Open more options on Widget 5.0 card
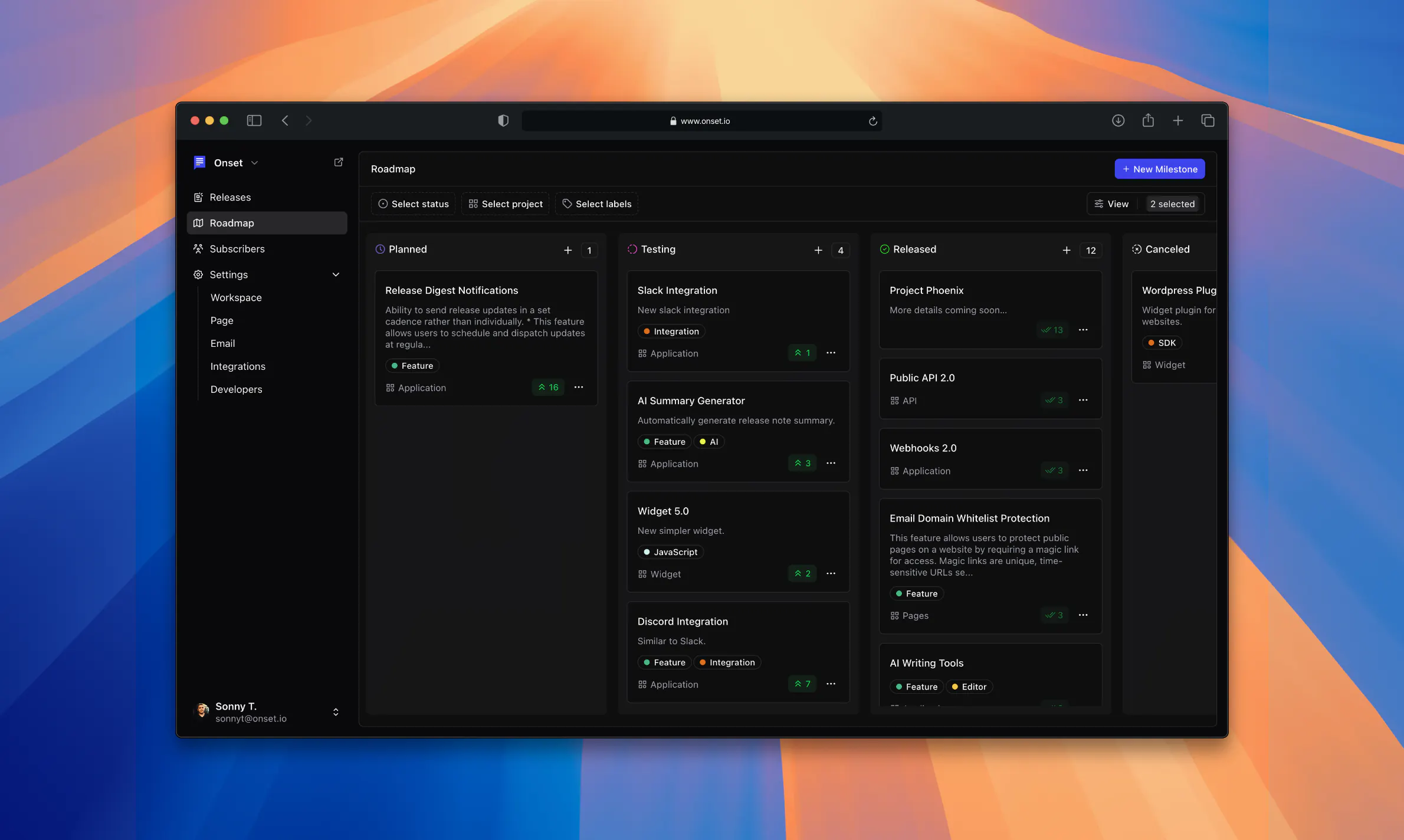 [831, 573]
